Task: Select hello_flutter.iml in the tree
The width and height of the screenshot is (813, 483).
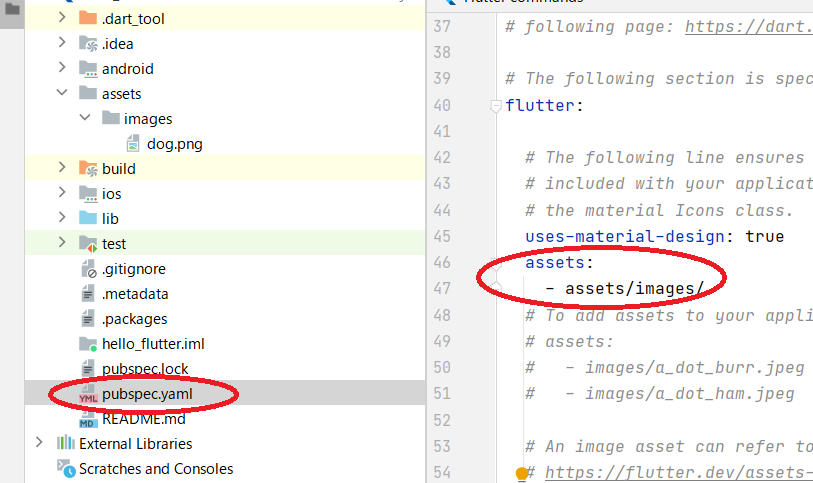Action: (153, 344)
